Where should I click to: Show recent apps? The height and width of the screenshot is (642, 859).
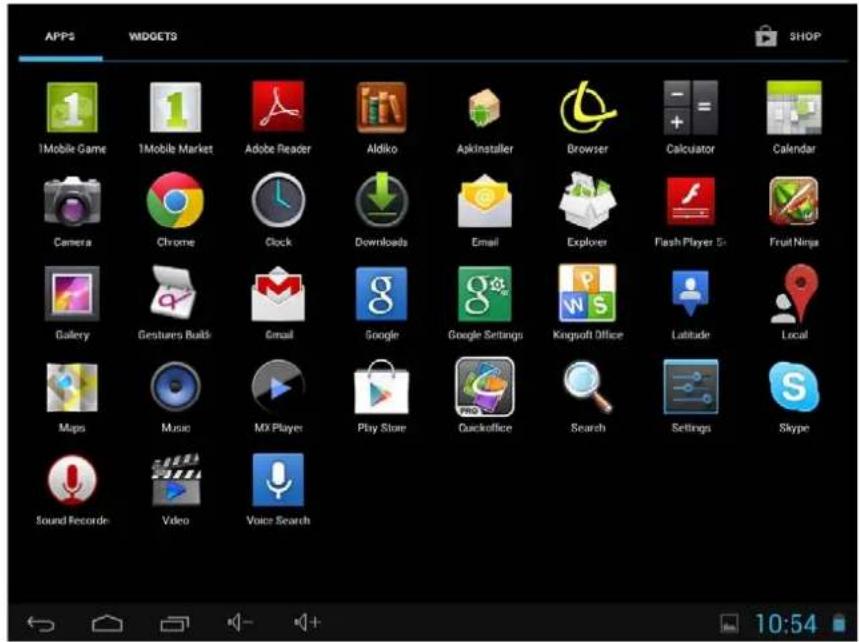tap(175, 623)
